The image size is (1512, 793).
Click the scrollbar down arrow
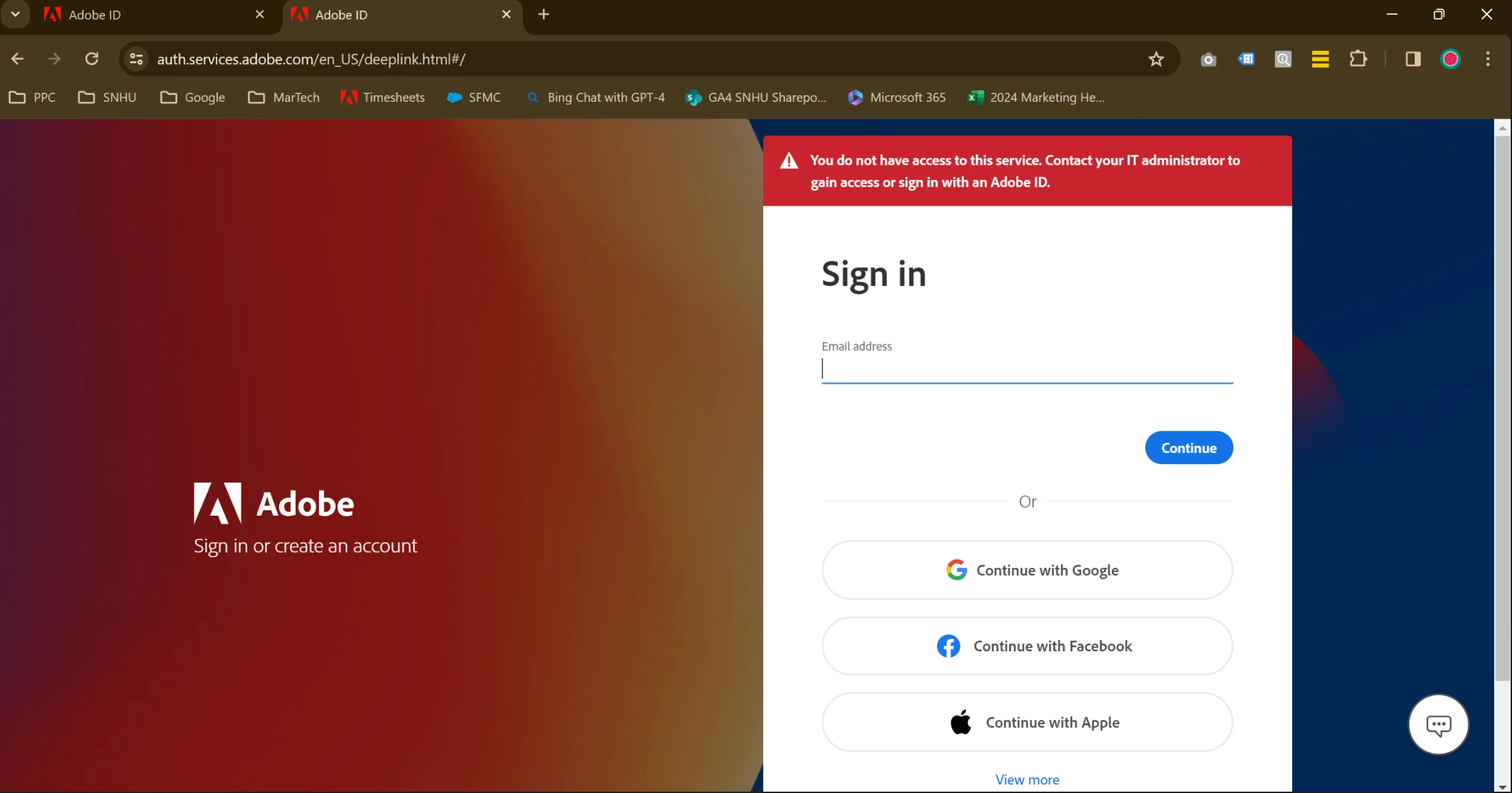[x=1502, y=787]
